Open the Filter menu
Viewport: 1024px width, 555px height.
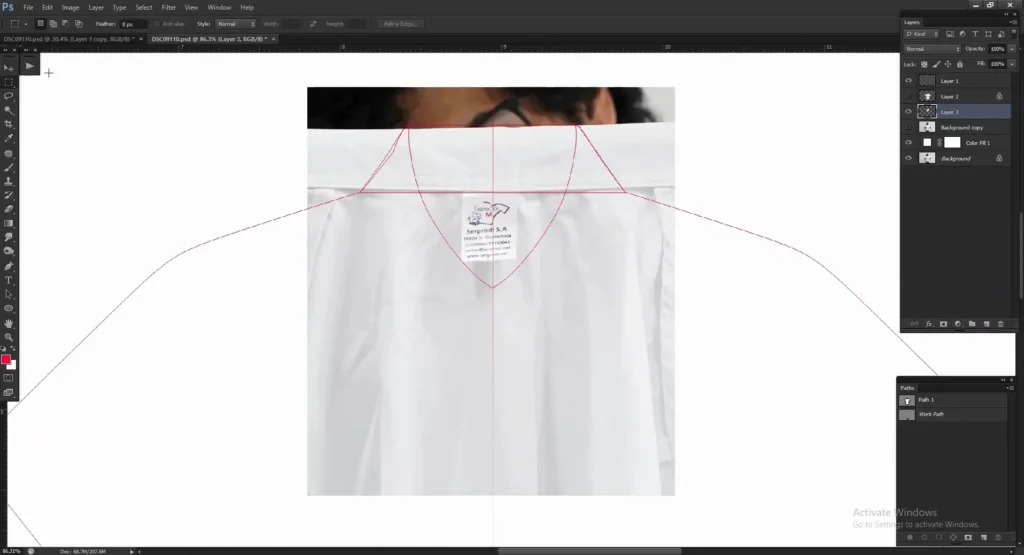pyautogui.click(x=169, y=7)
